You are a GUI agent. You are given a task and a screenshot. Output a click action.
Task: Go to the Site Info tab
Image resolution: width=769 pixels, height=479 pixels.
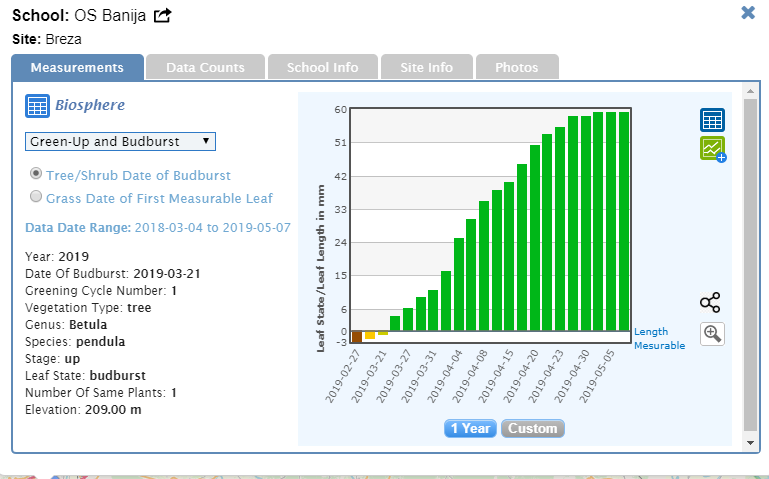pos(426,67)
